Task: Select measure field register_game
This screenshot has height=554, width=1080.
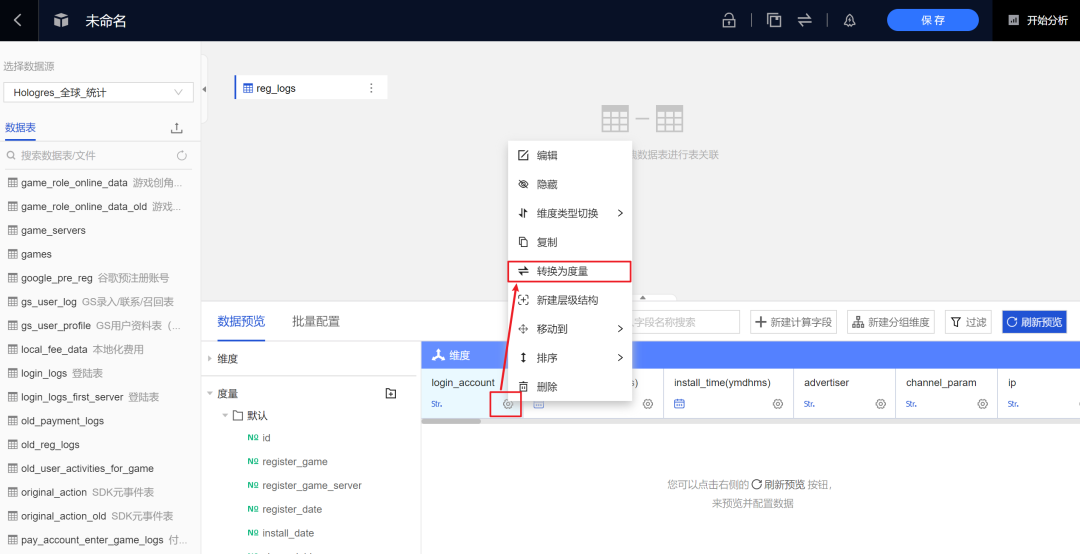Action: (295, 461)
